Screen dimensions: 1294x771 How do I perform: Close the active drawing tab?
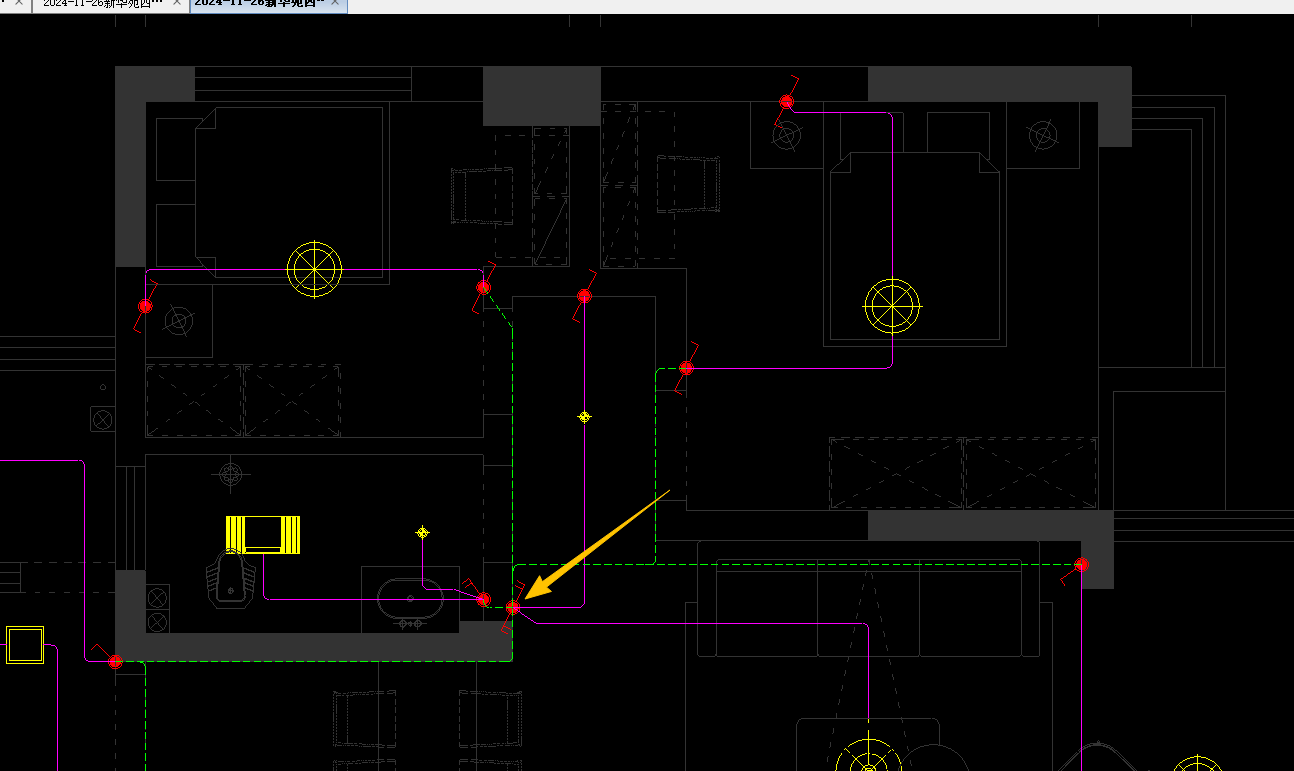(336, 4)
